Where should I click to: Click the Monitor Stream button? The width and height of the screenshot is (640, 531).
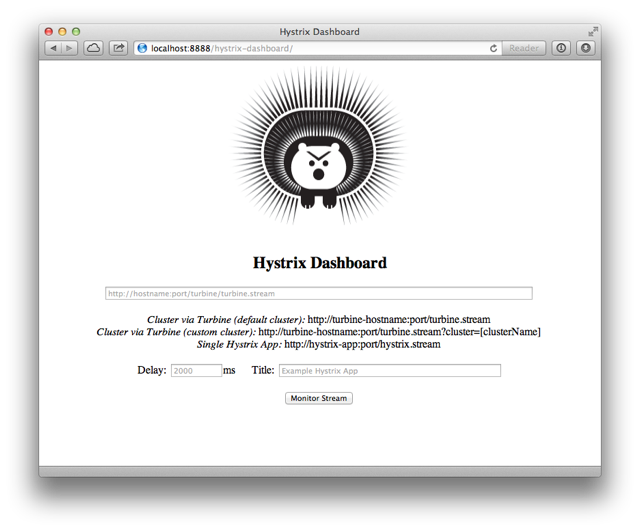319,398
